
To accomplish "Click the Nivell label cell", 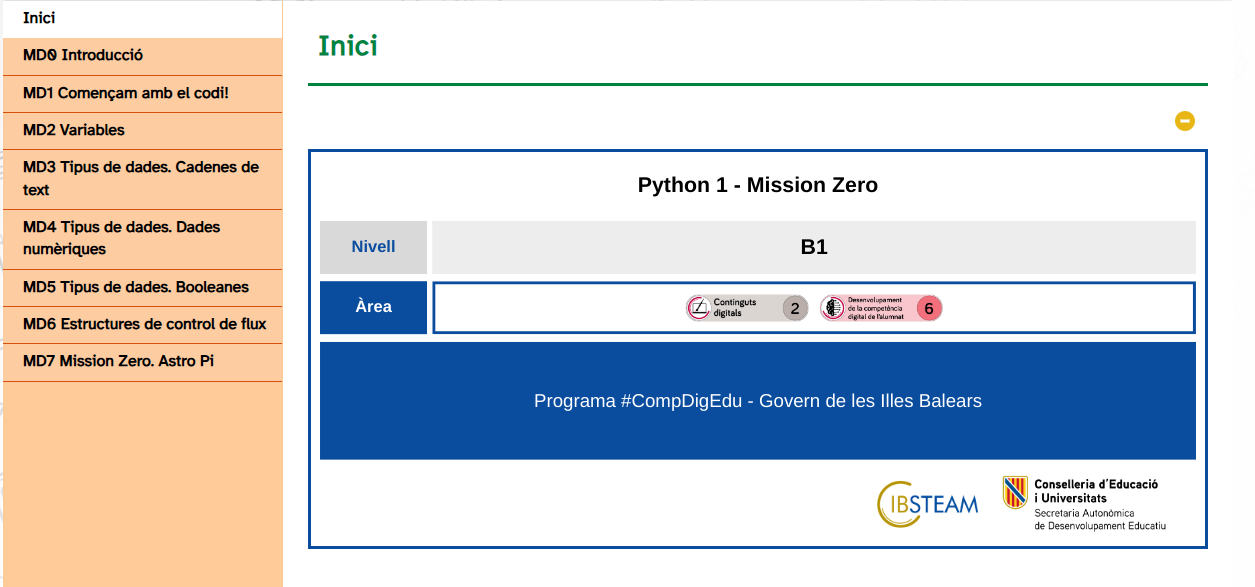I will [373, 247].
